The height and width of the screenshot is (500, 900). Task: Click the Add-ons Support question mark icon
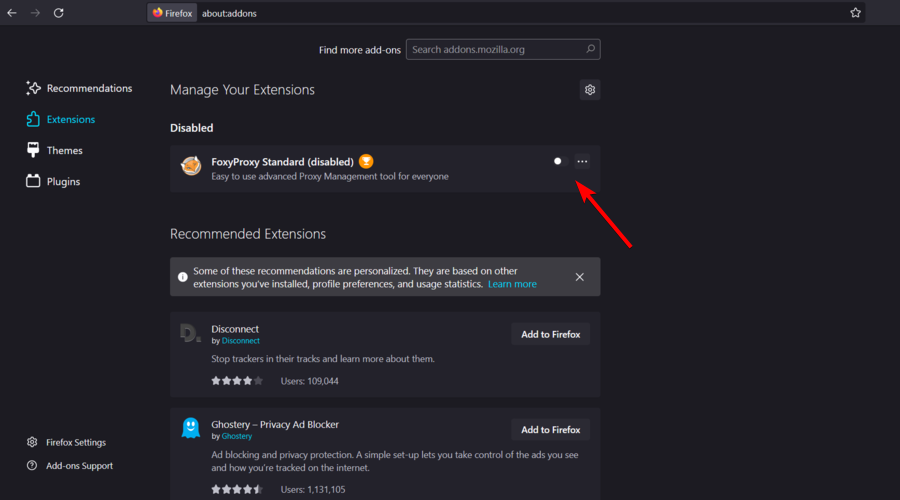click(32, 466)
